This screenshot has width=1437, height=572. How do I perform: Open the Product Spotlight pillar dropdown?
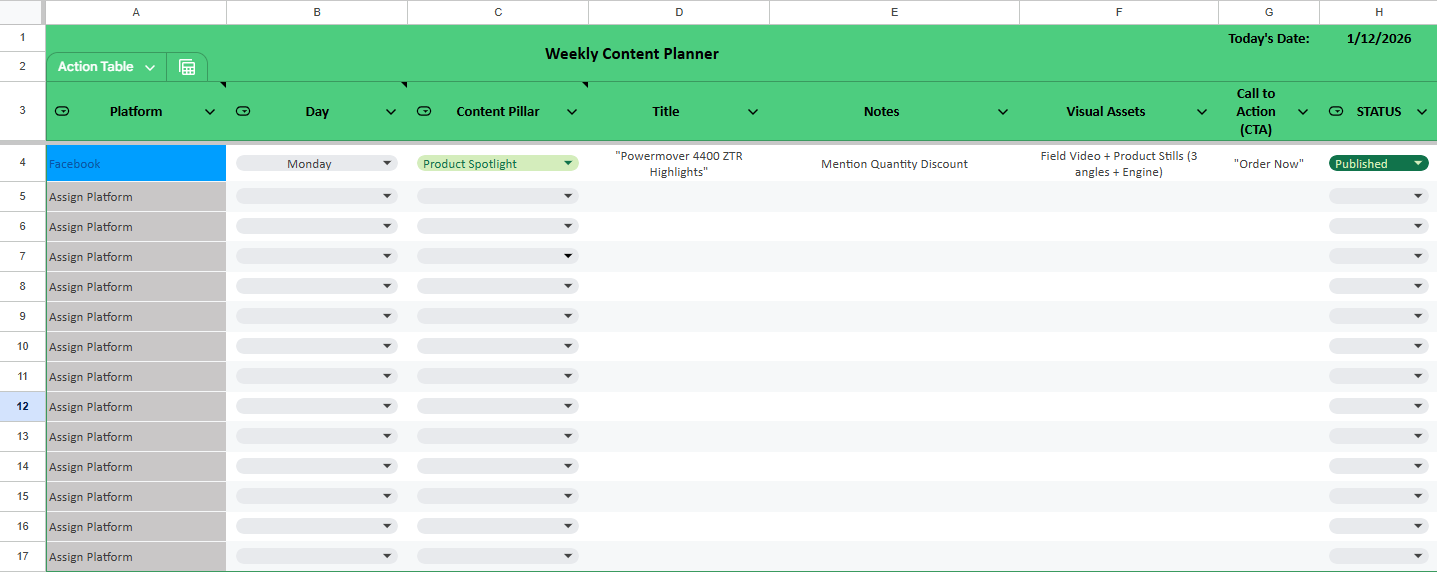tap(498, 163)
